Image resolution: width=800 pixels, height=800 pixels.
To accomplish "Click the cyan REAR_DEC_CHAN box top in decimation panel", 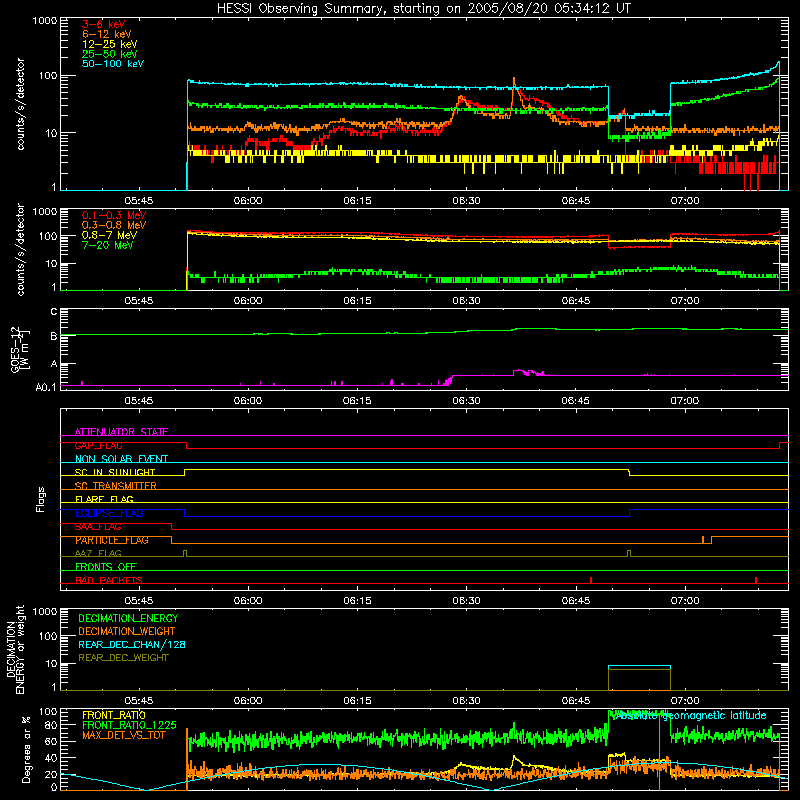I will click(x=639, y=666).
